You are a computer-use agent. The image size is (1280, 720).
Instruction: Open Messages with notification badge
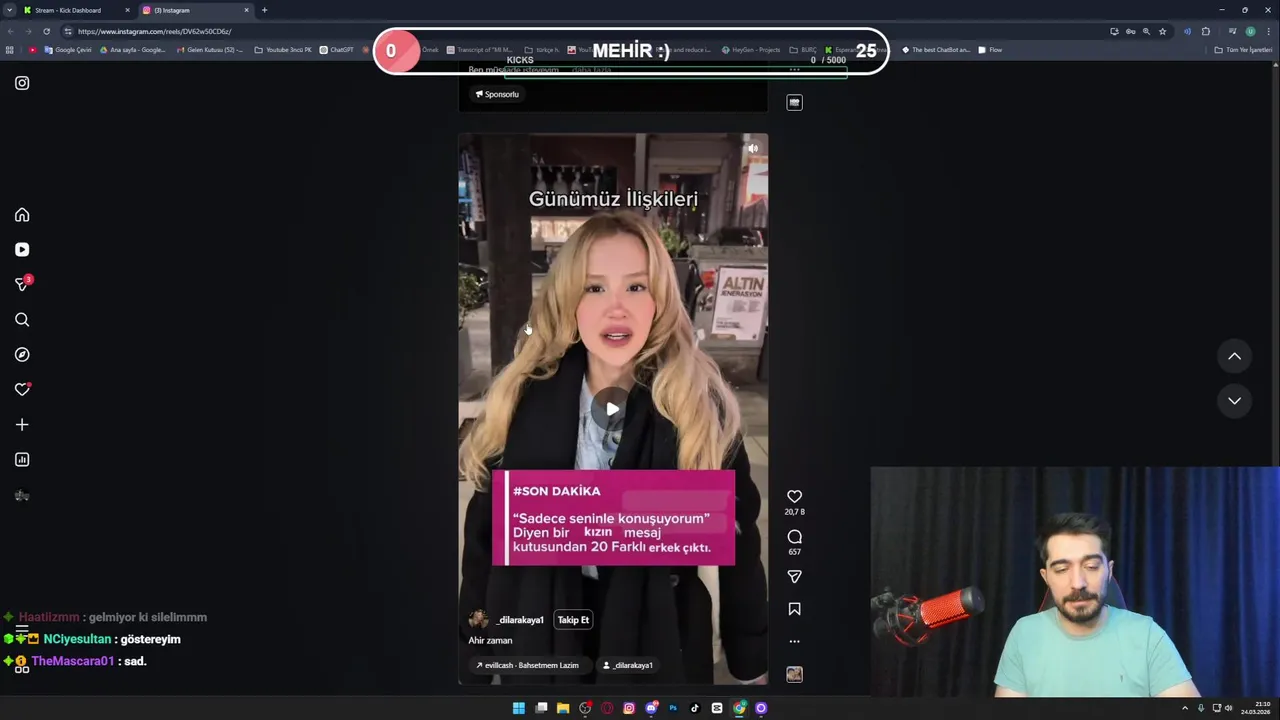22,284
